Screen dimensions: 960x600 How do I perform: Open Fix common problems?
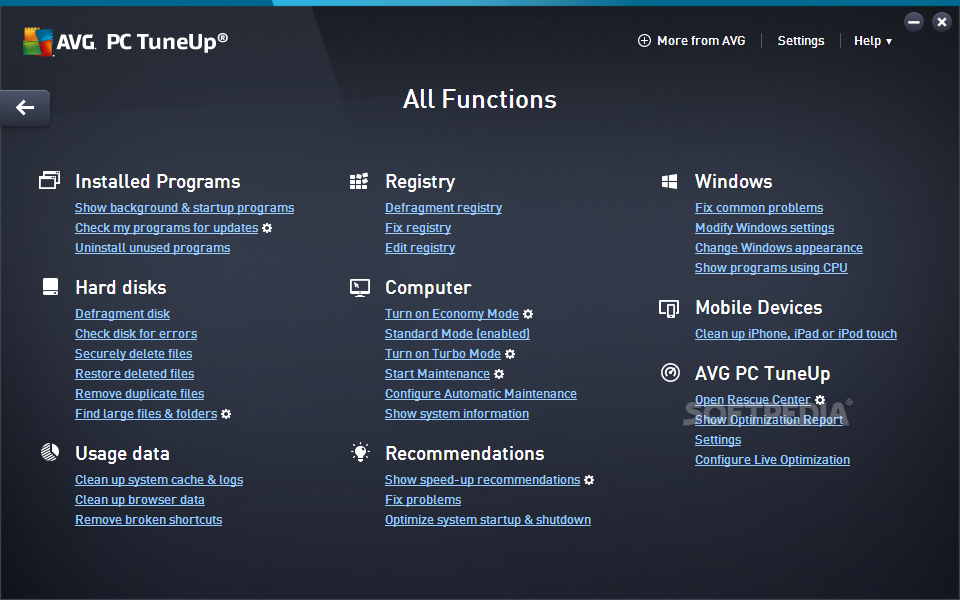tap(759, 208)
